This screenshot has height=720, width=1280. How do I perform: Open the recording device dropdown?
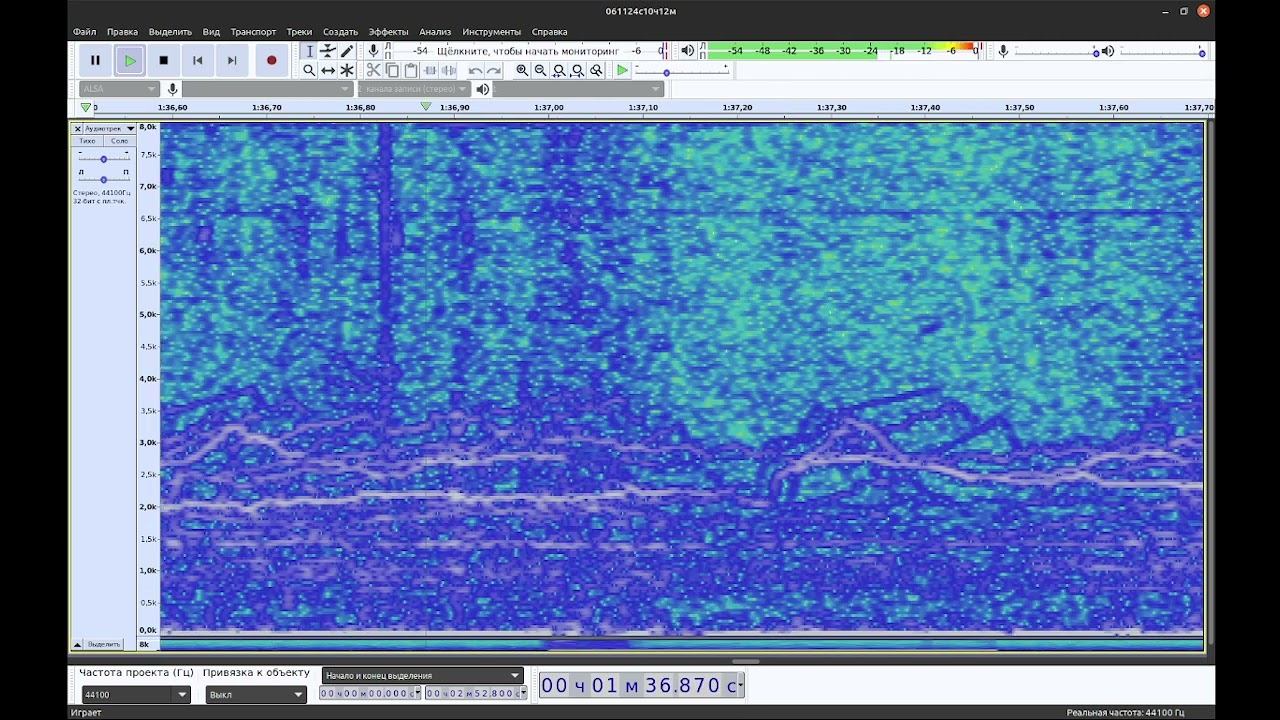tap(267, 89)
